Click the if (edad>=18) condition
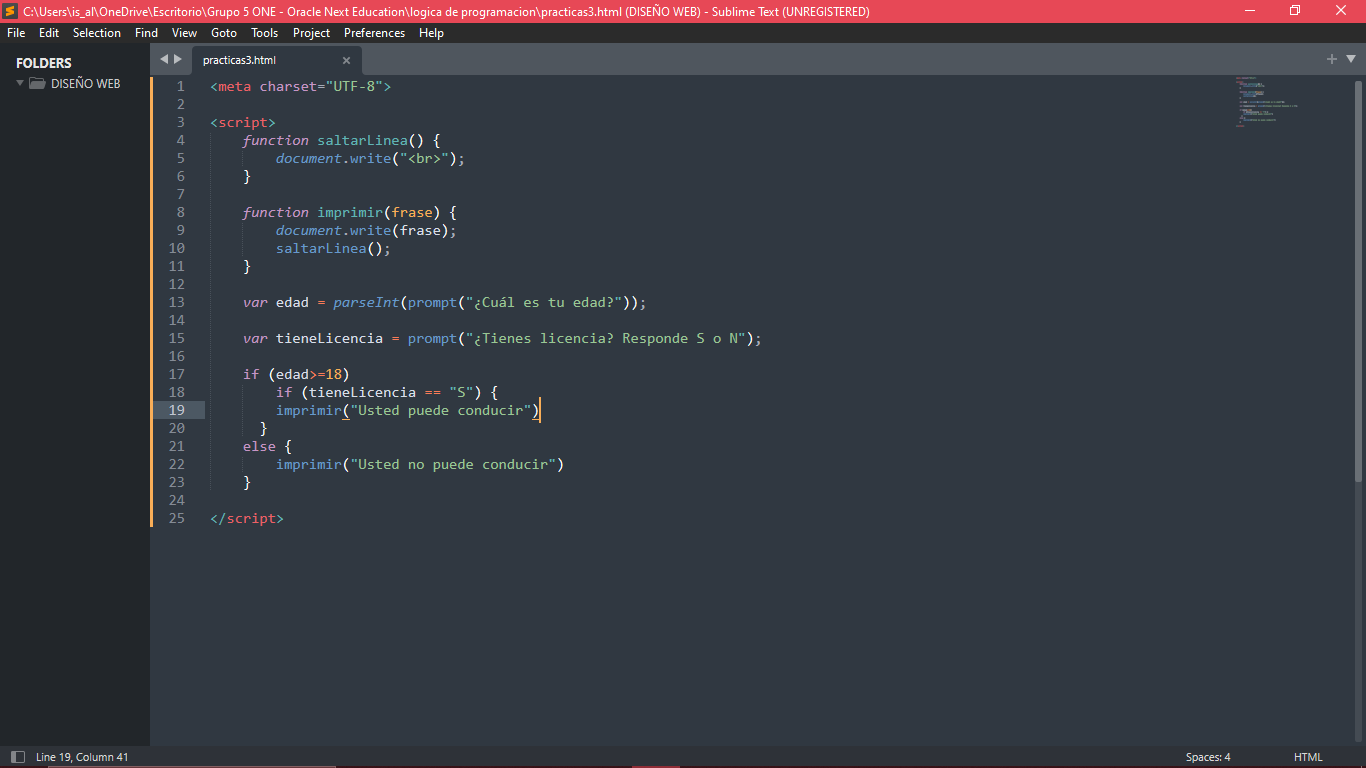1366x768 pixels. (296, 374)
